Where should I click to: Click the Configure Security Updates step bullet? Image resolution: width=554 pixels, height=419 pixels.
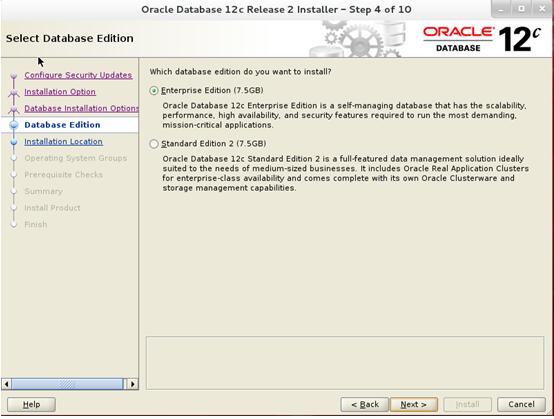[x=14, y=76]
